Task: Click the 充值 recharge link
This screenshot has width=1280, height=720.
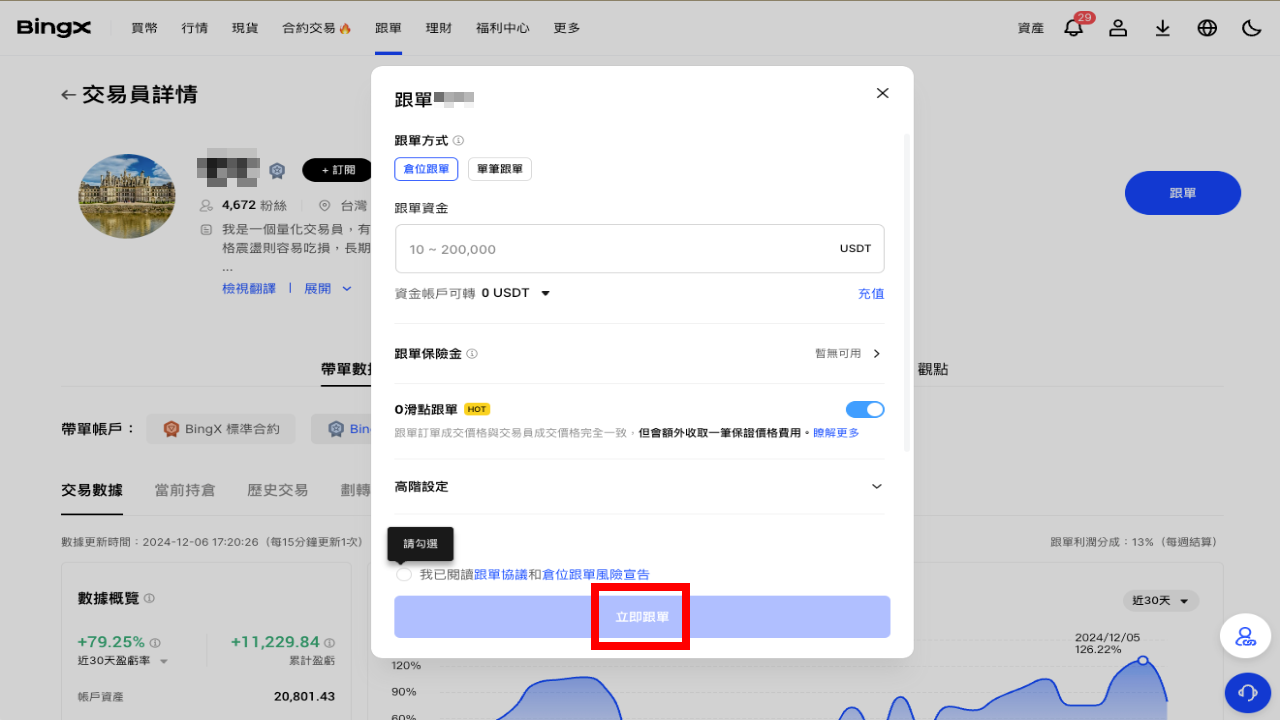Action: (x=870, y=293)
